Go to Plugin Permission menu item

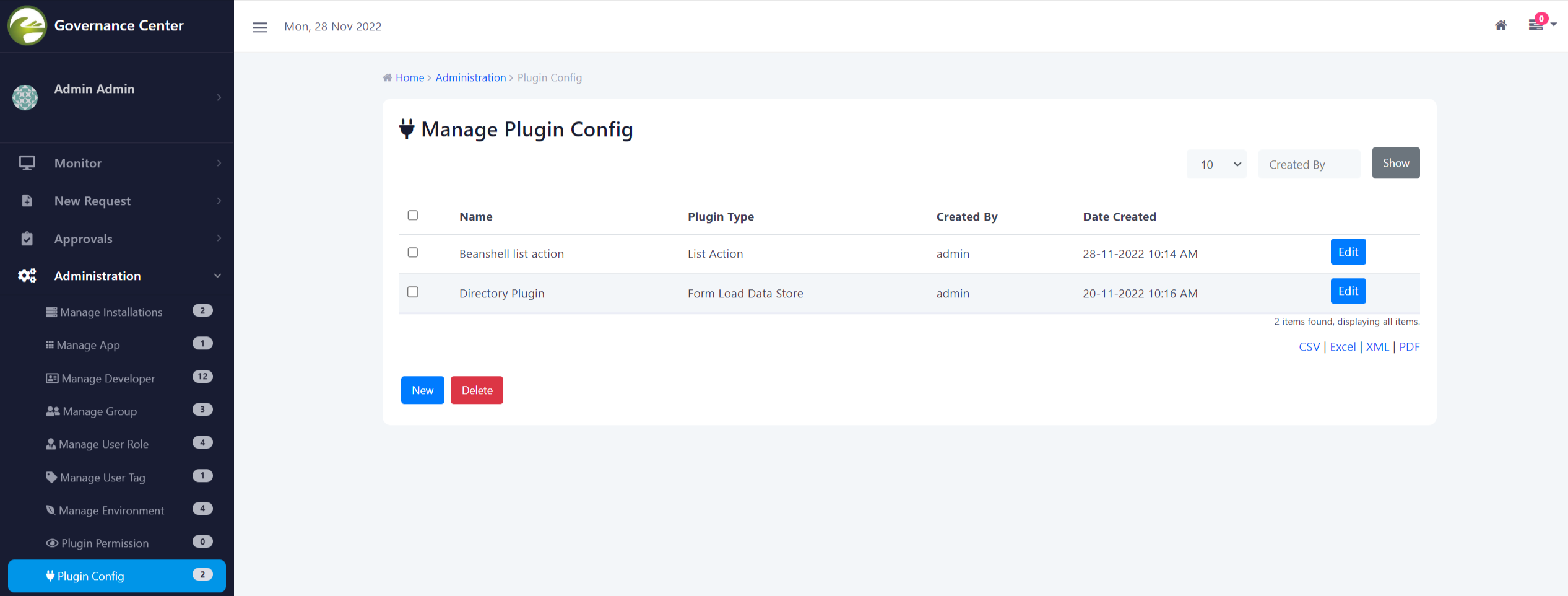tap(105, 543)
